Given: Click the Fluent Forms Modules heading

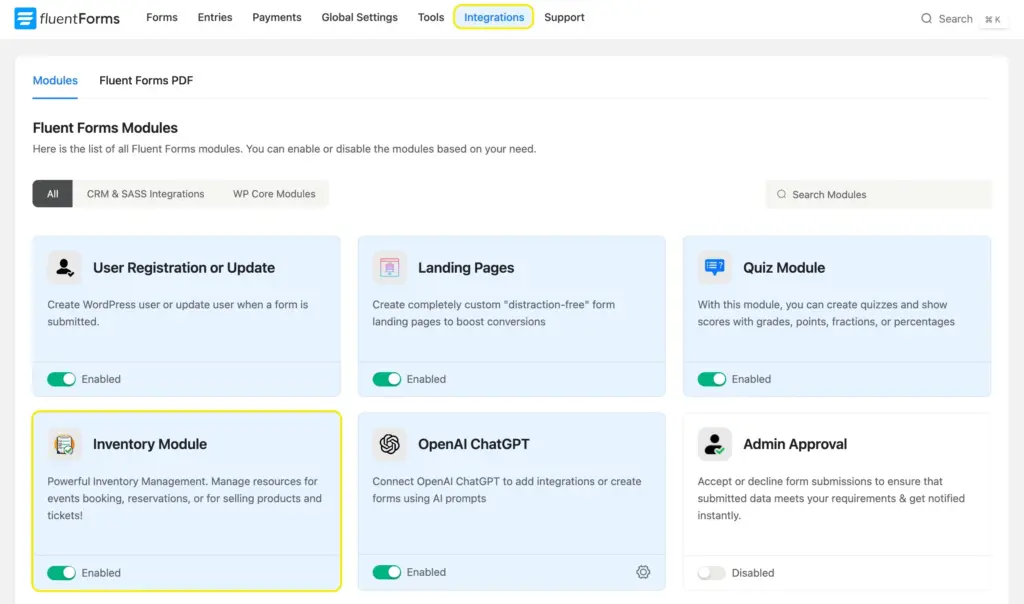Looking at the screenshot, I should [105, 128].
